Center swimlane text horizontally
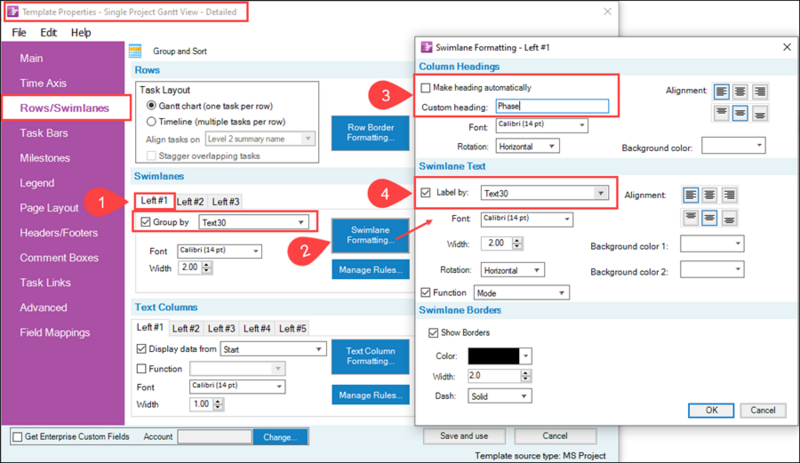 click(709, 195)
